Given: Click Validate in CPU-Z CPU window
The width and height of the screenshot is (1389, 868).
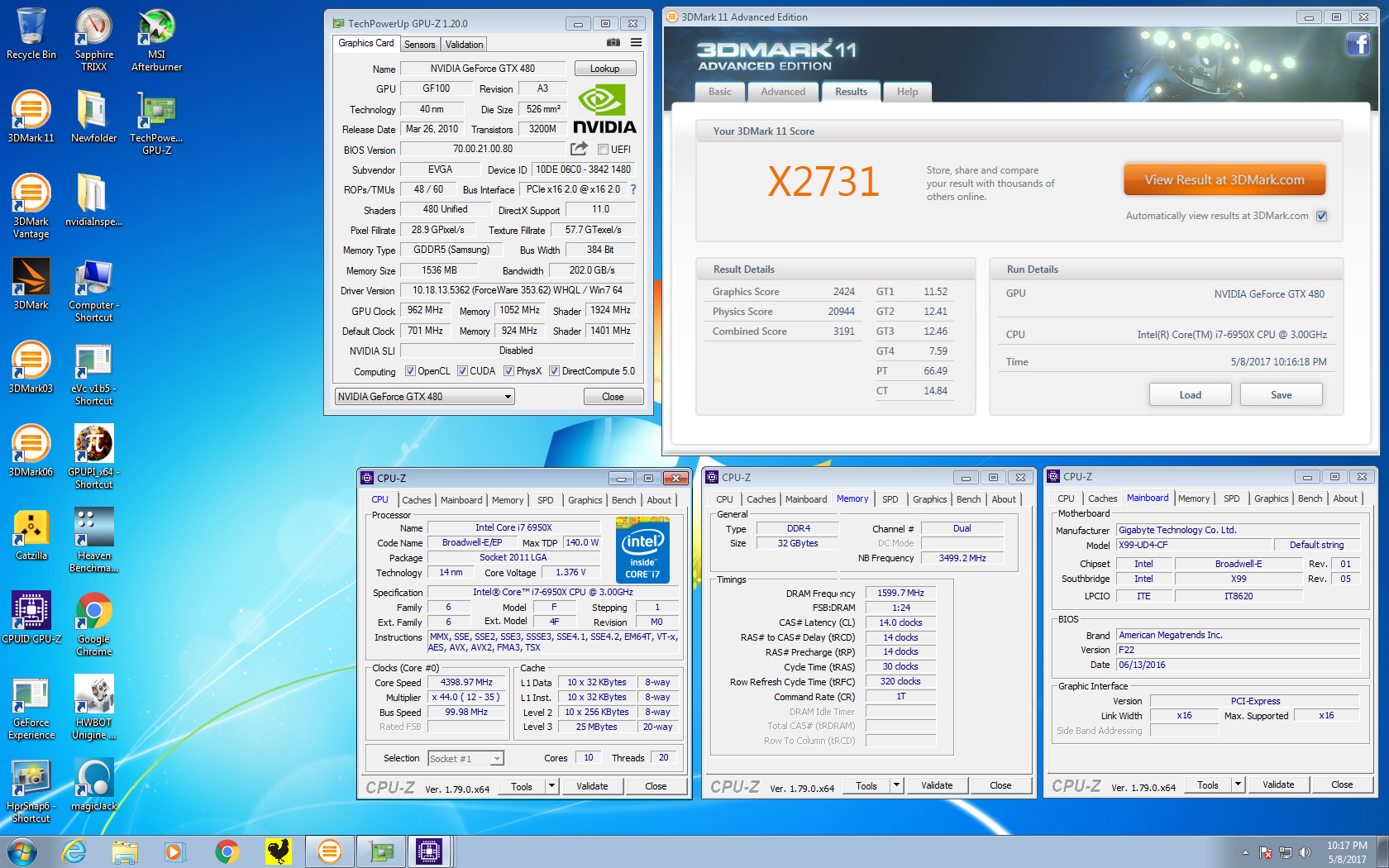Looking at the screenshot, I should click(592, 786).
